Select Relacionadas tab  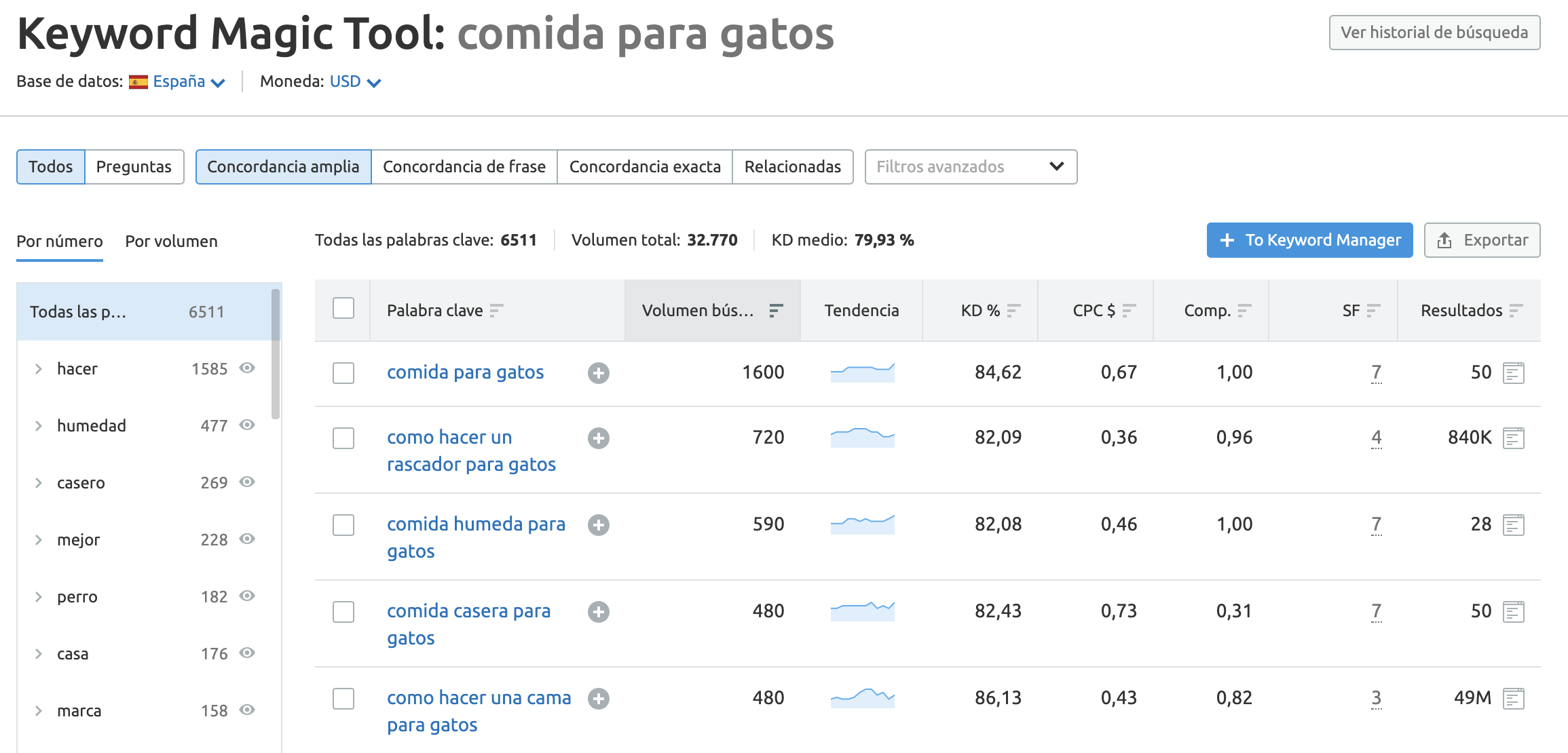tap(792, 167)
